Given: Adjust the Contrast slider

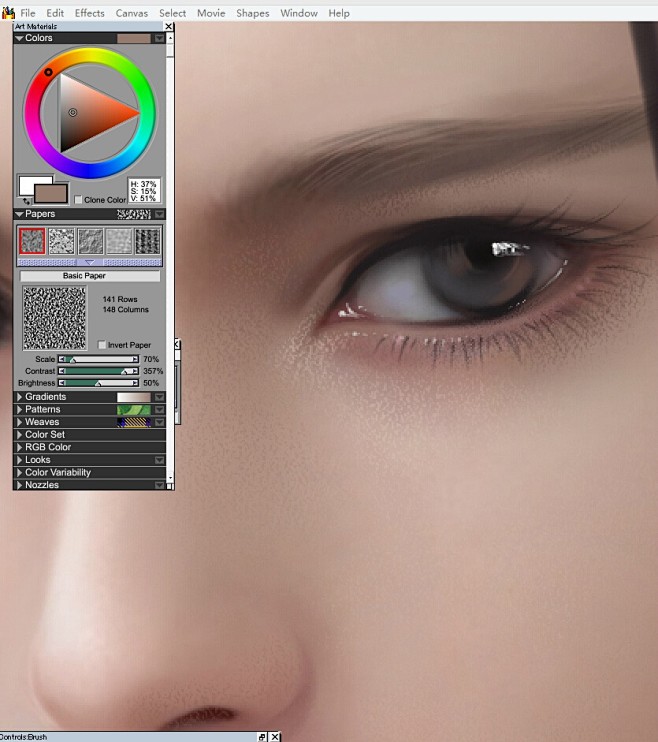Looking at the screenshot, I should point(98,371).
